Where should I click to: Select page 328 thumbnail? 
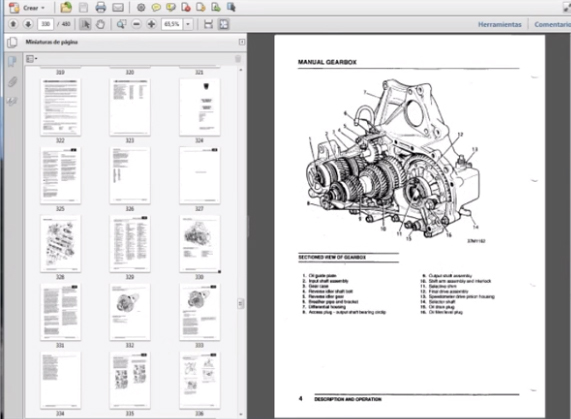(x=60, y=244)
